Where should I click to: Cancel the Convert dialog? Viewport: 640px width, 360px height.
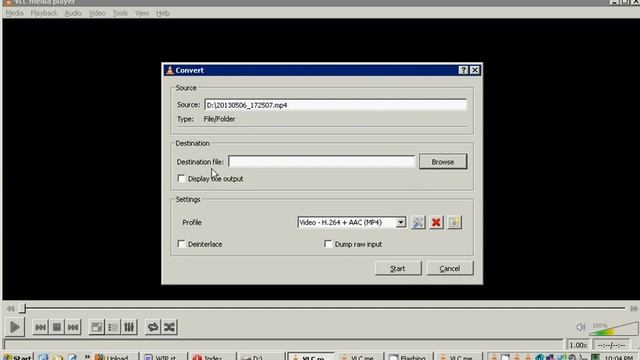(450, 268)
